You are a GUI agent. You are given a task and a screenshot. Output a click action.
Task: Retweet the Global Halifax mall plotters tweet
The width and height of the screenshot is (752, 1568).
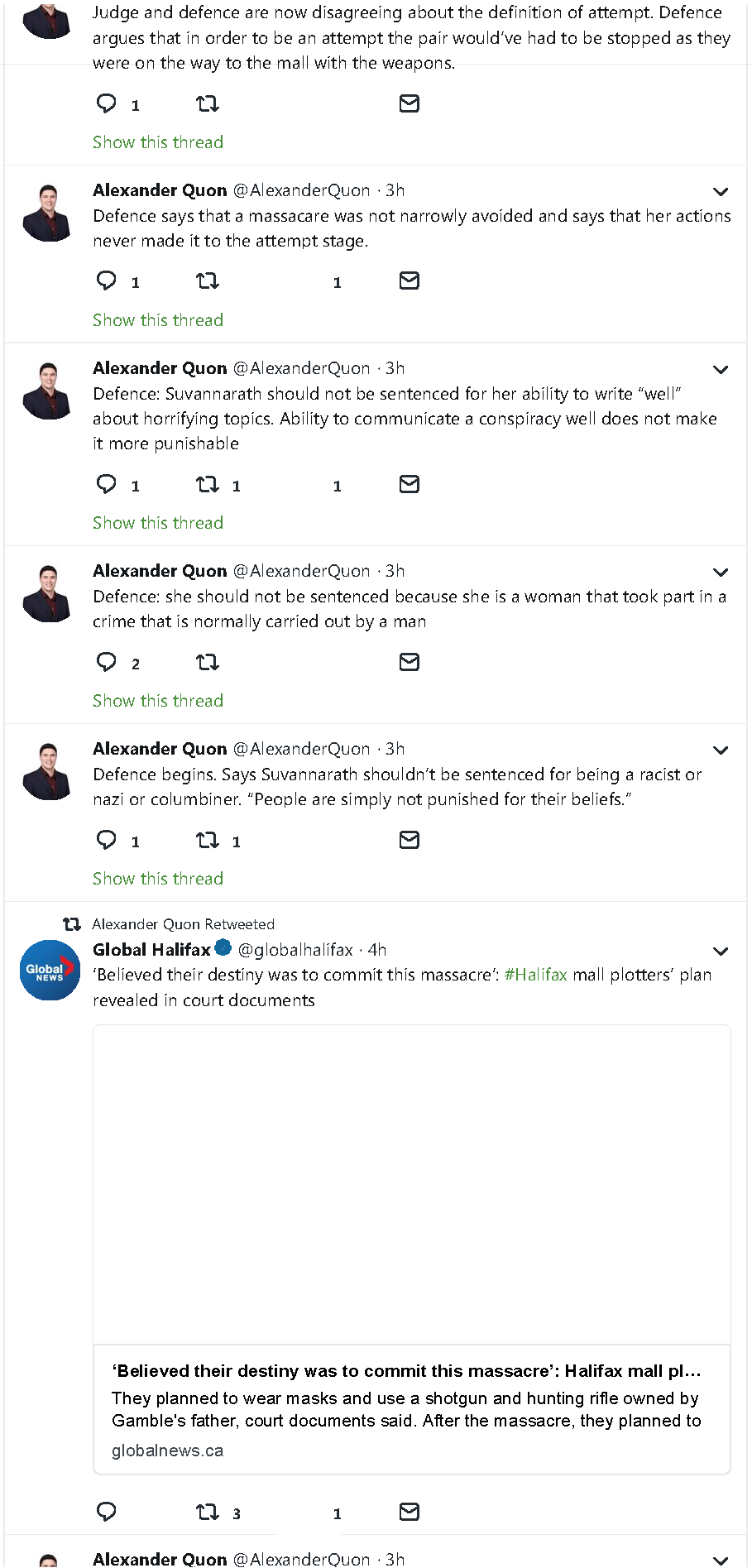(x=207, y=1512)
